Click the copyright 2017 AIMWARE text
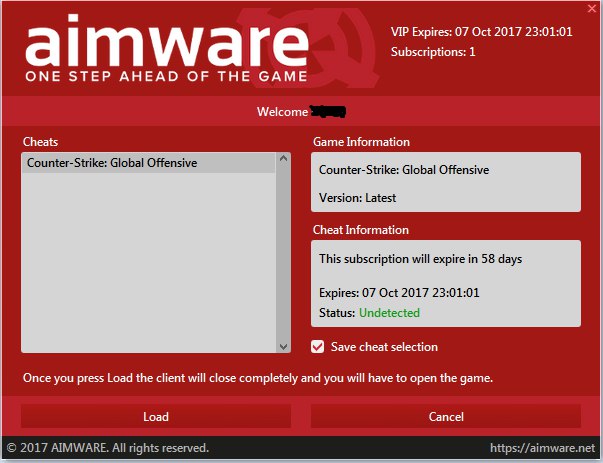The image size is (603, 463). pyautogui.click(x=108, y=448)
